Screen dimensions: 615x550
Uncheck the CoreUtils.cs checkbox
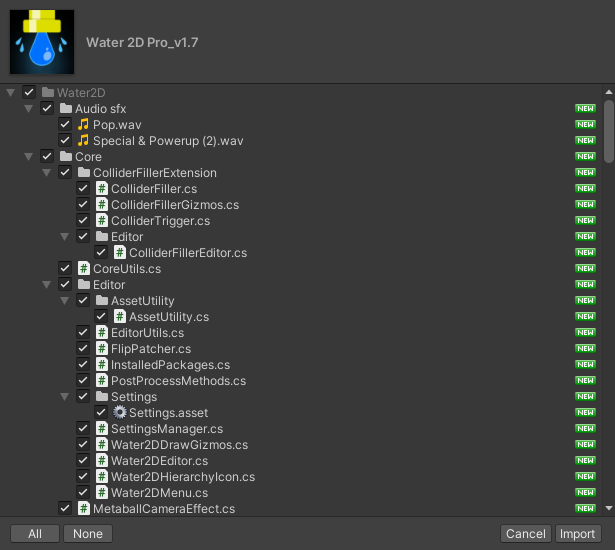(x=65, y=268)
